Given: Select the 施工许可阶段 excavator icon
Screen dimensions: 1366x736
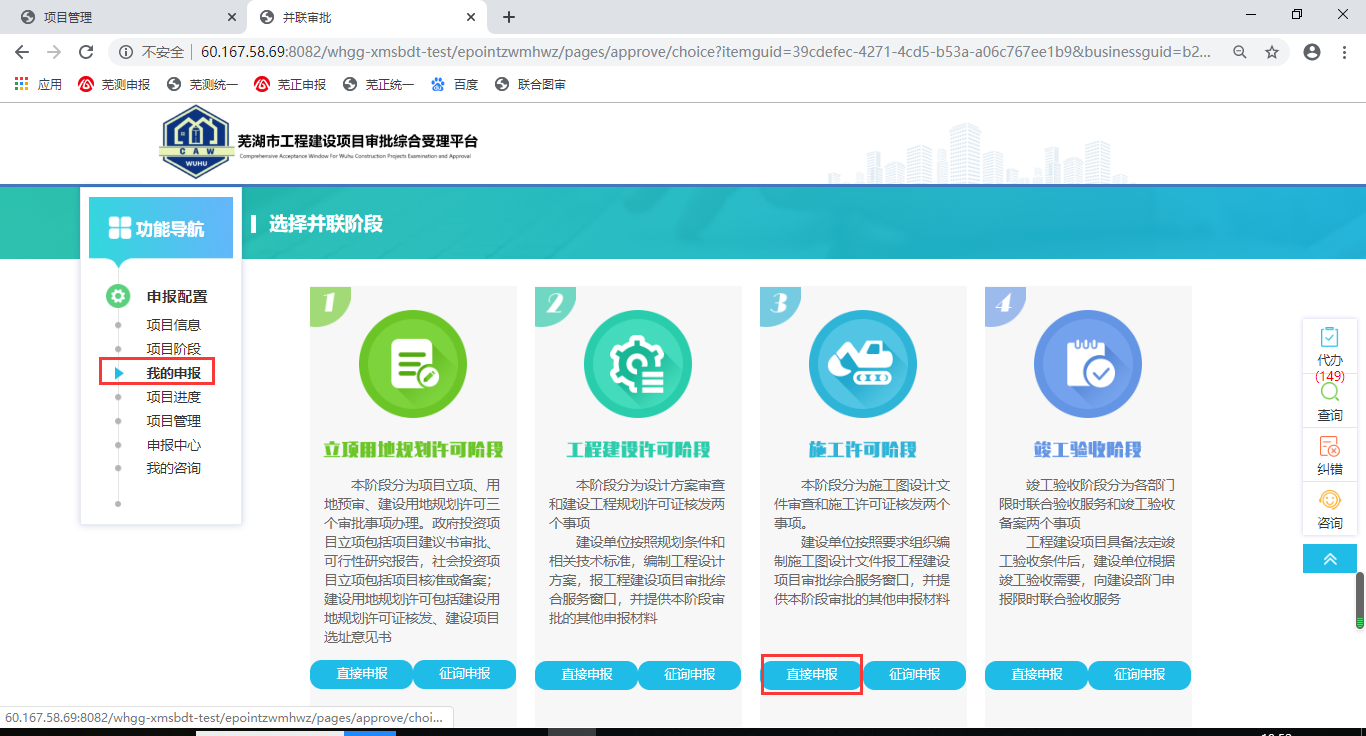Looking at the screenshot, I should coord(862,363).
